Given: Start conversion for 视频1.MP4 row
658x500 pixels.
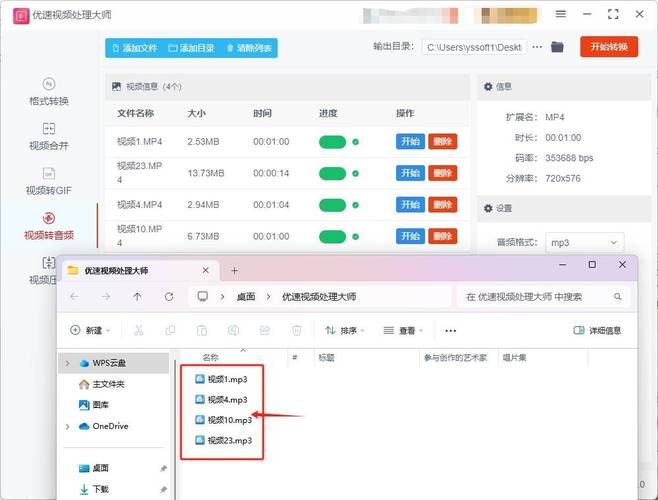Looking at the screenshot, I should [x=410, y=141].
